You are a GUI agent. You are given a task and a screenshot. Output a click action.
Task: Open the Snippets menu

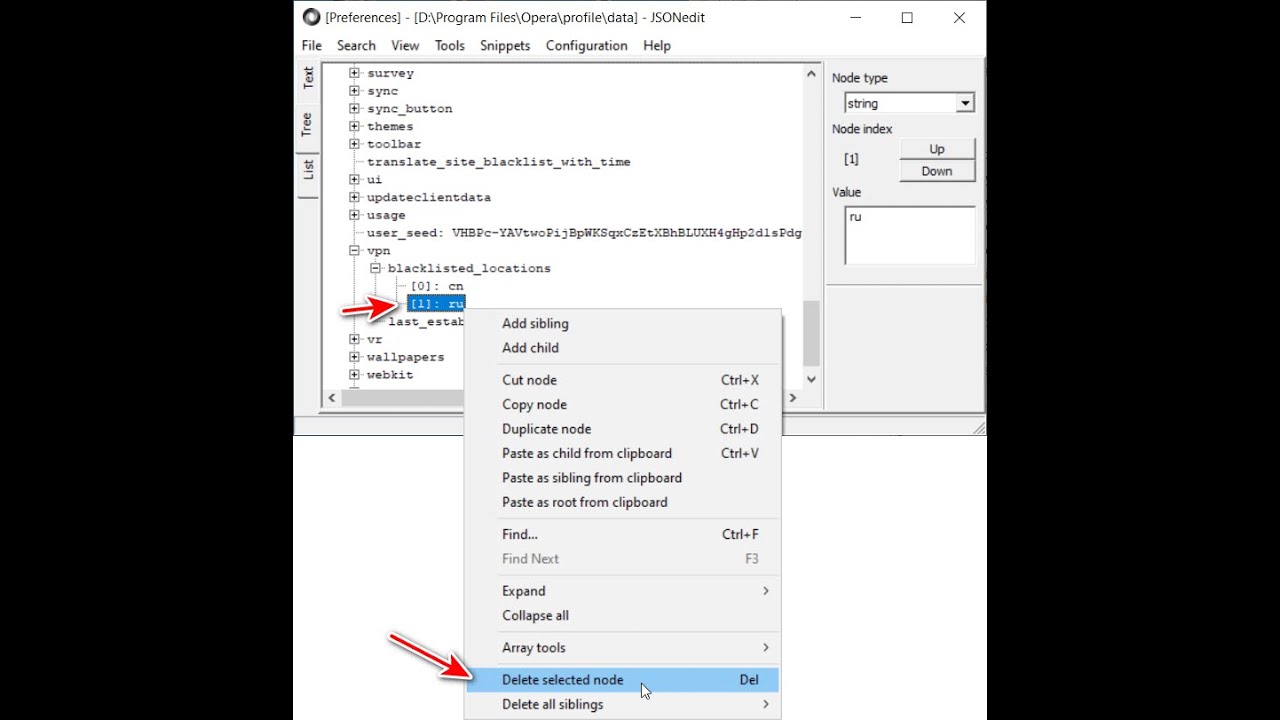(x=505, y=45)
